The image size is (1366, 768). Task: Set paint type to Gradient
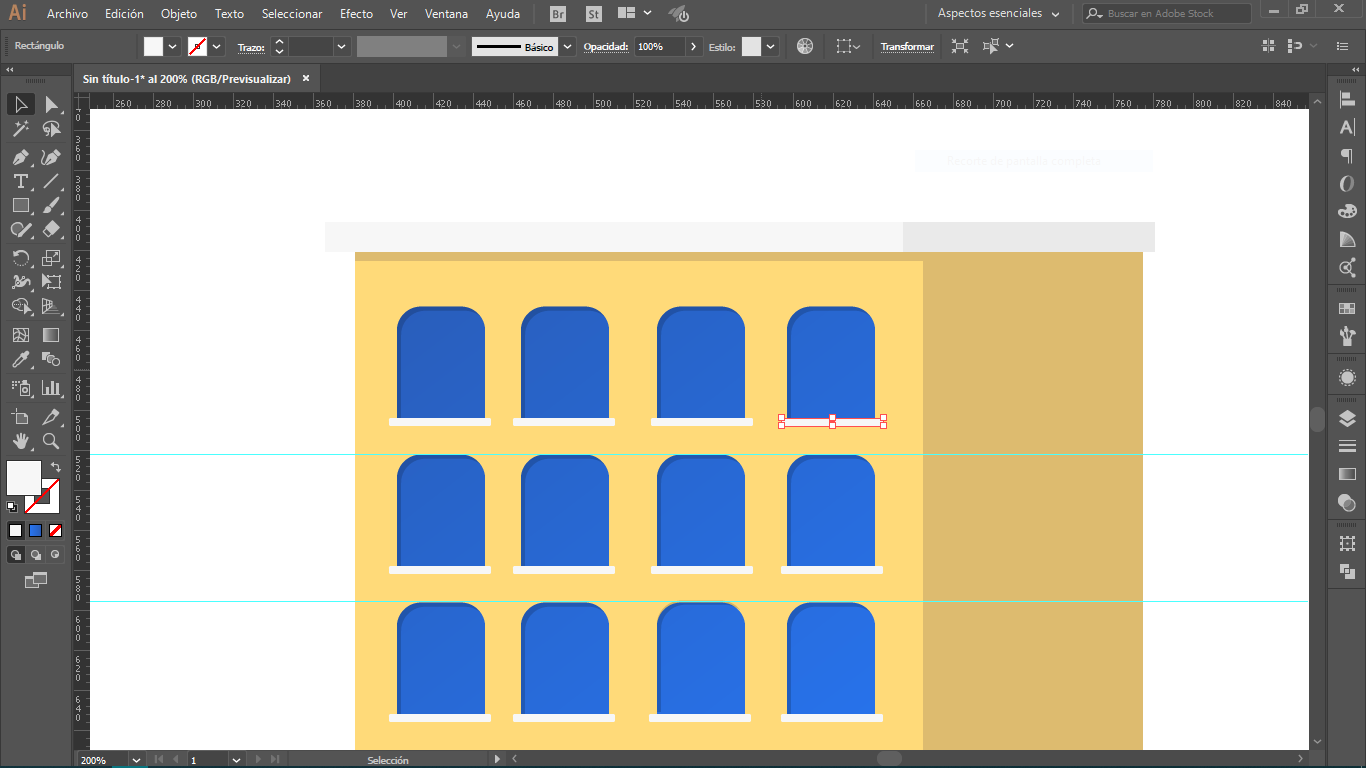point(35,530)
